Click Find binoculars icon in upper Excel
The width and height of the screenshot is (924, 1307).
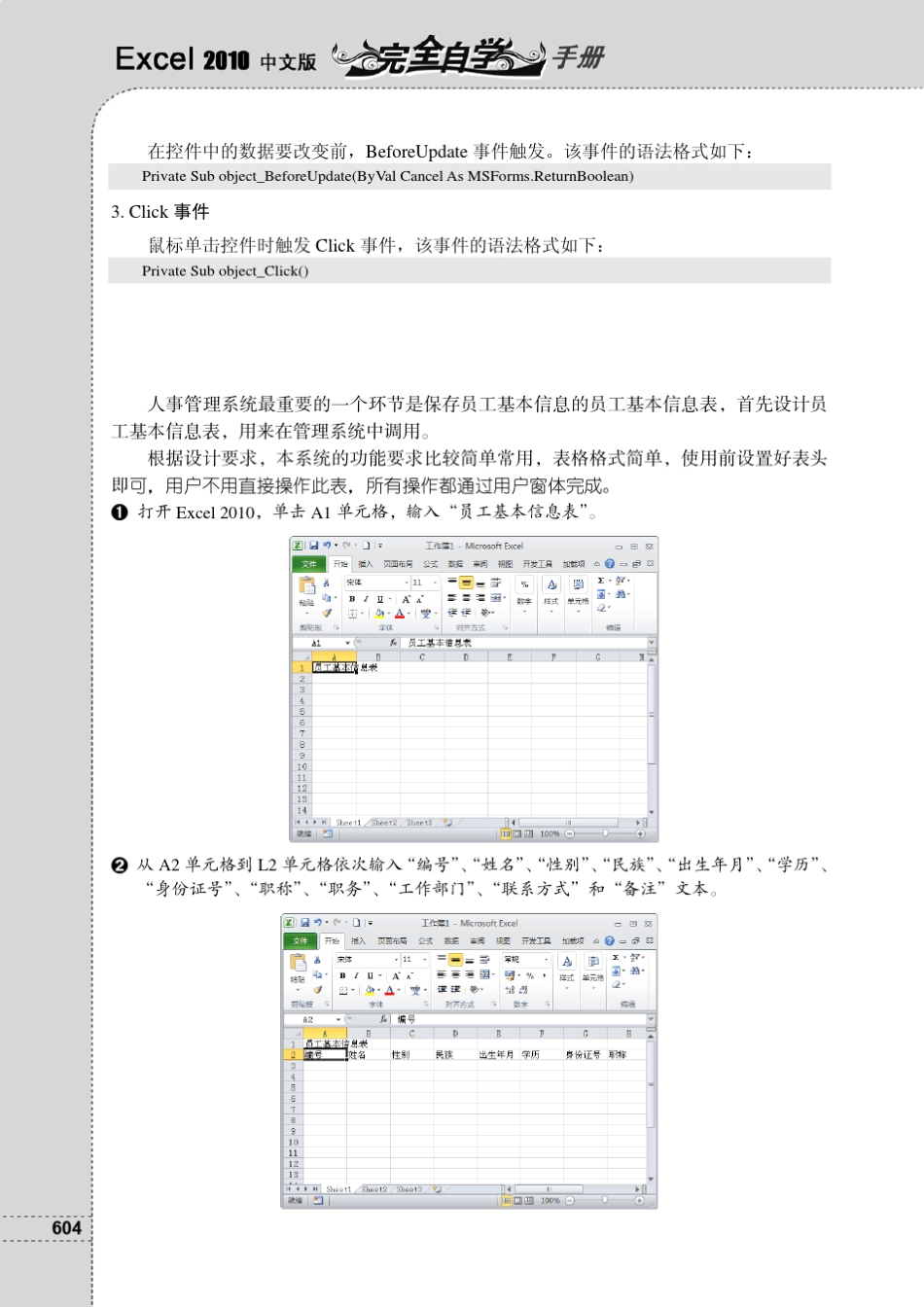point(622,595)
